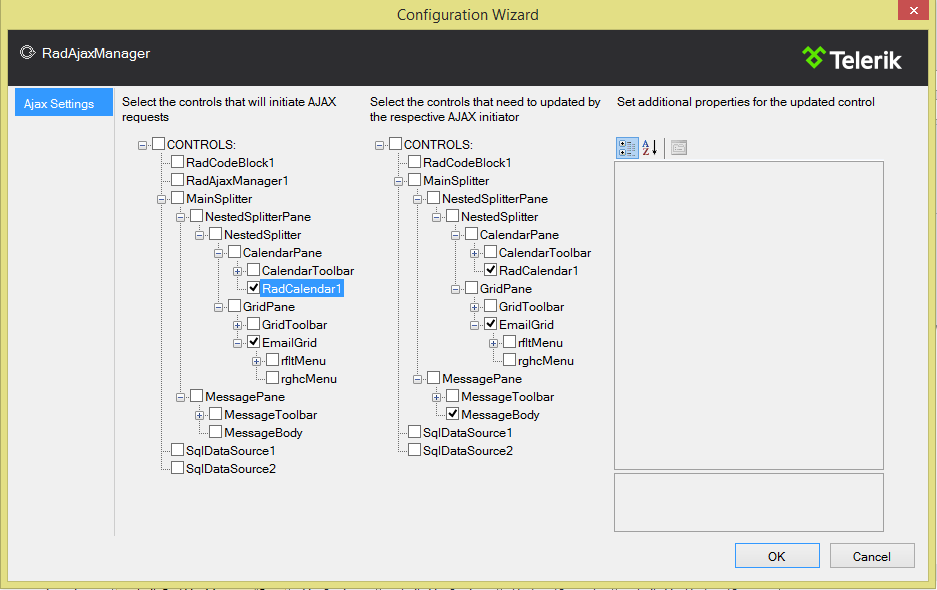Collapse MessagePane in updated controls tree

[x=418, y=379]
